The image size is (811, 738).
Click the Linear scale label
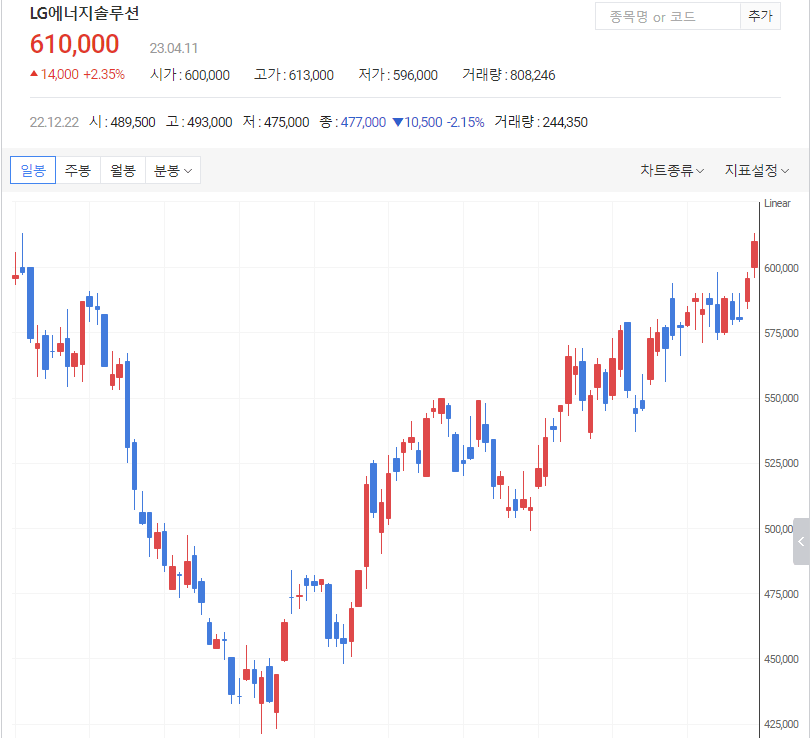777,203
